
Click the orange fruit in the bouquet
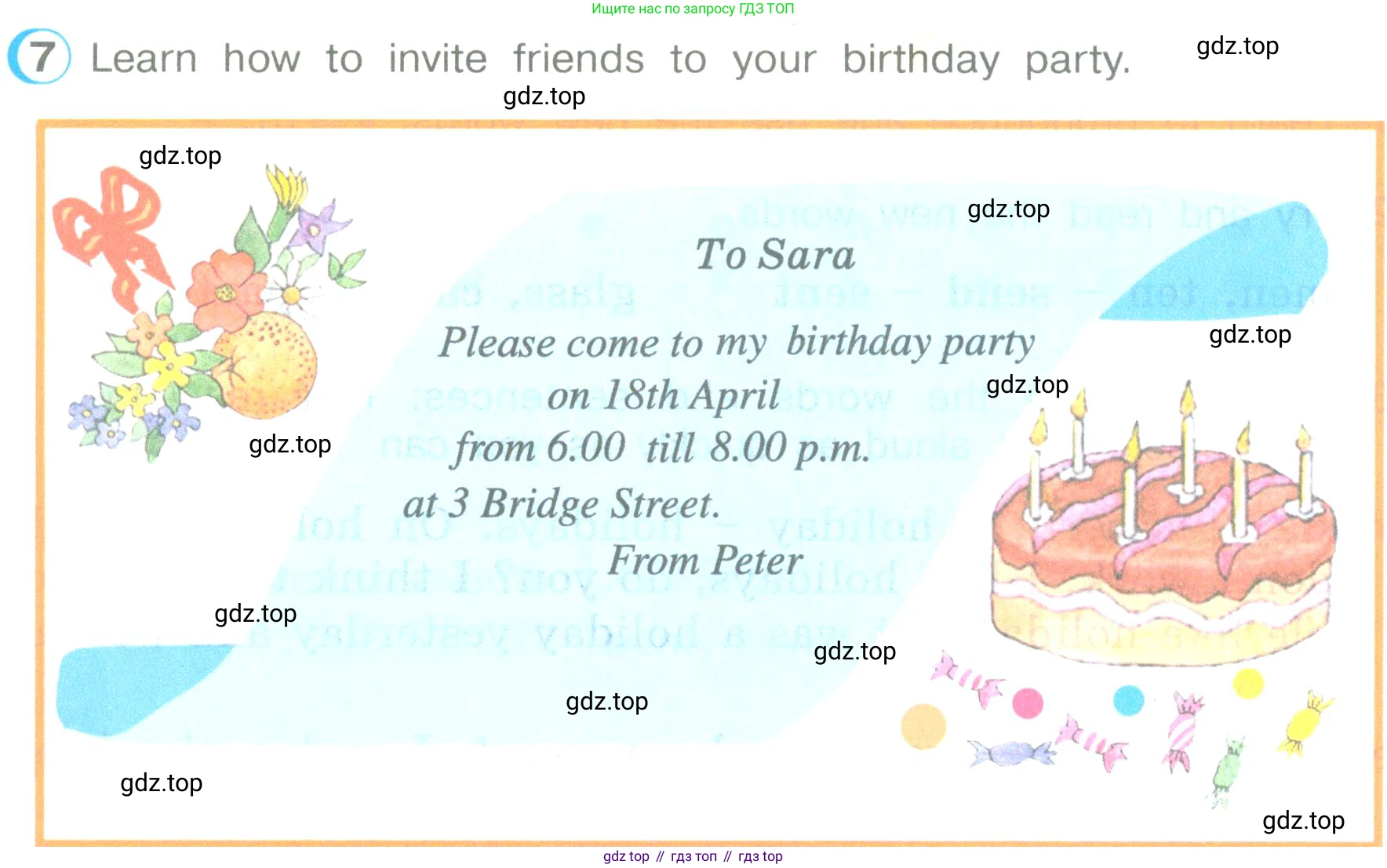point(266,365)
